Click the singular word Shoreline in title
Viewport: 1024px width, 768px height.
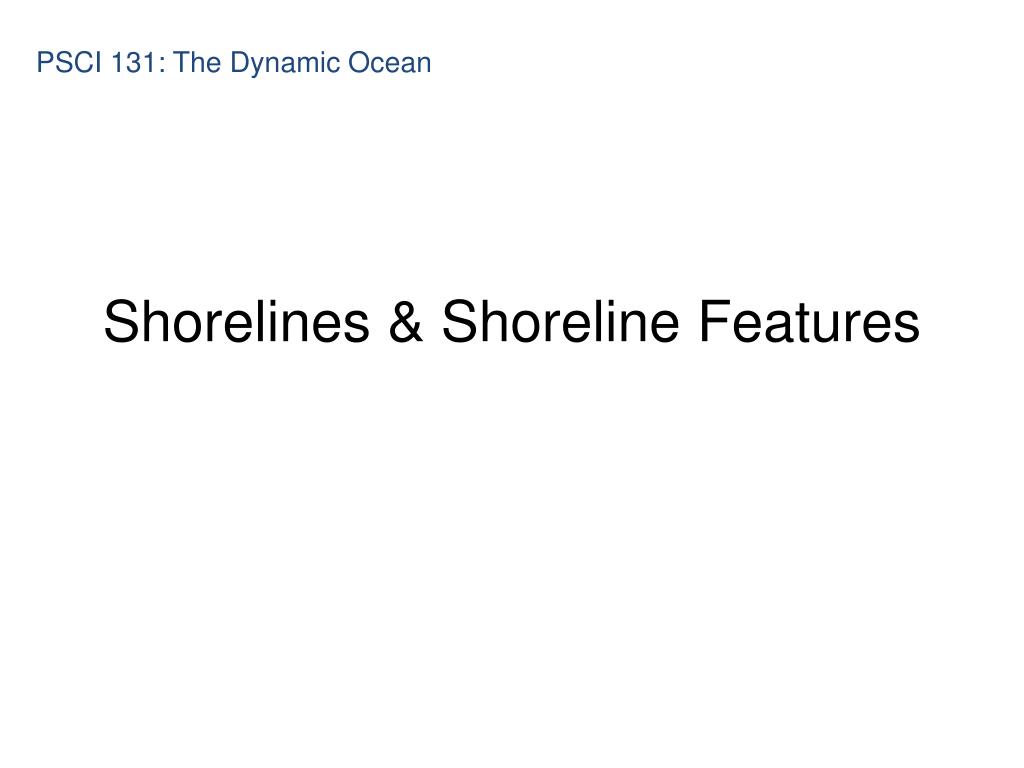tap(560, 321)
